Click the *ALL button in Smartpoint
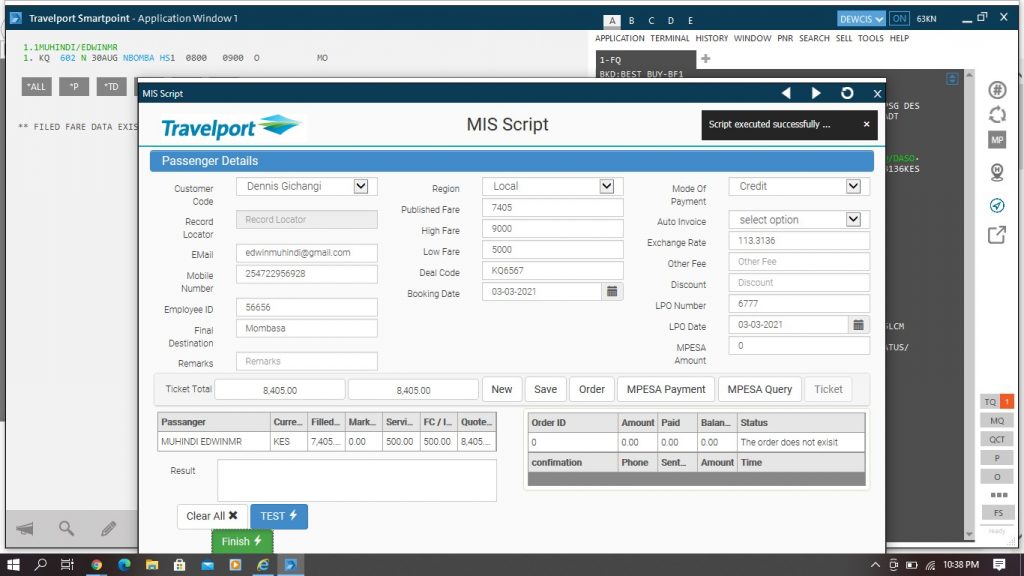This screenshot has width=1024, height=576. pos(37,86)
